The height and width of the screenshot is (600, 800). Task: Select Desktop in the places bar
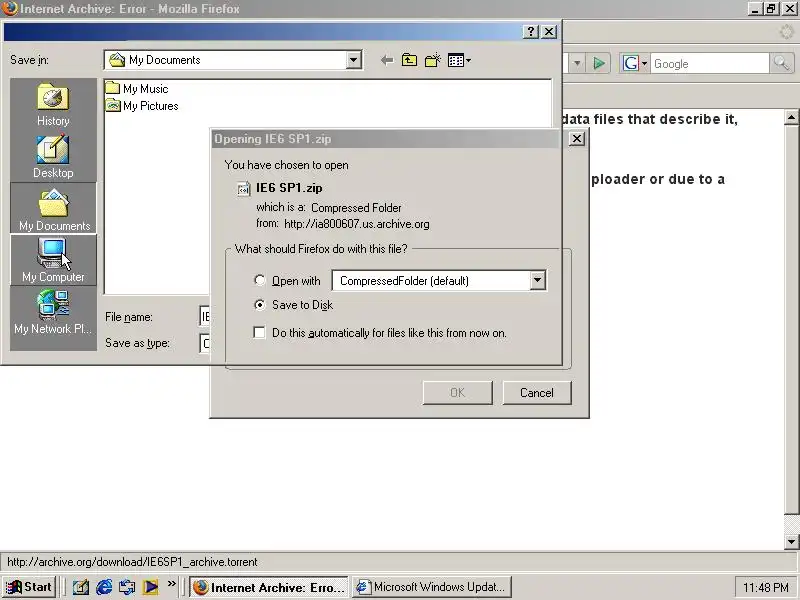[53, 157]
